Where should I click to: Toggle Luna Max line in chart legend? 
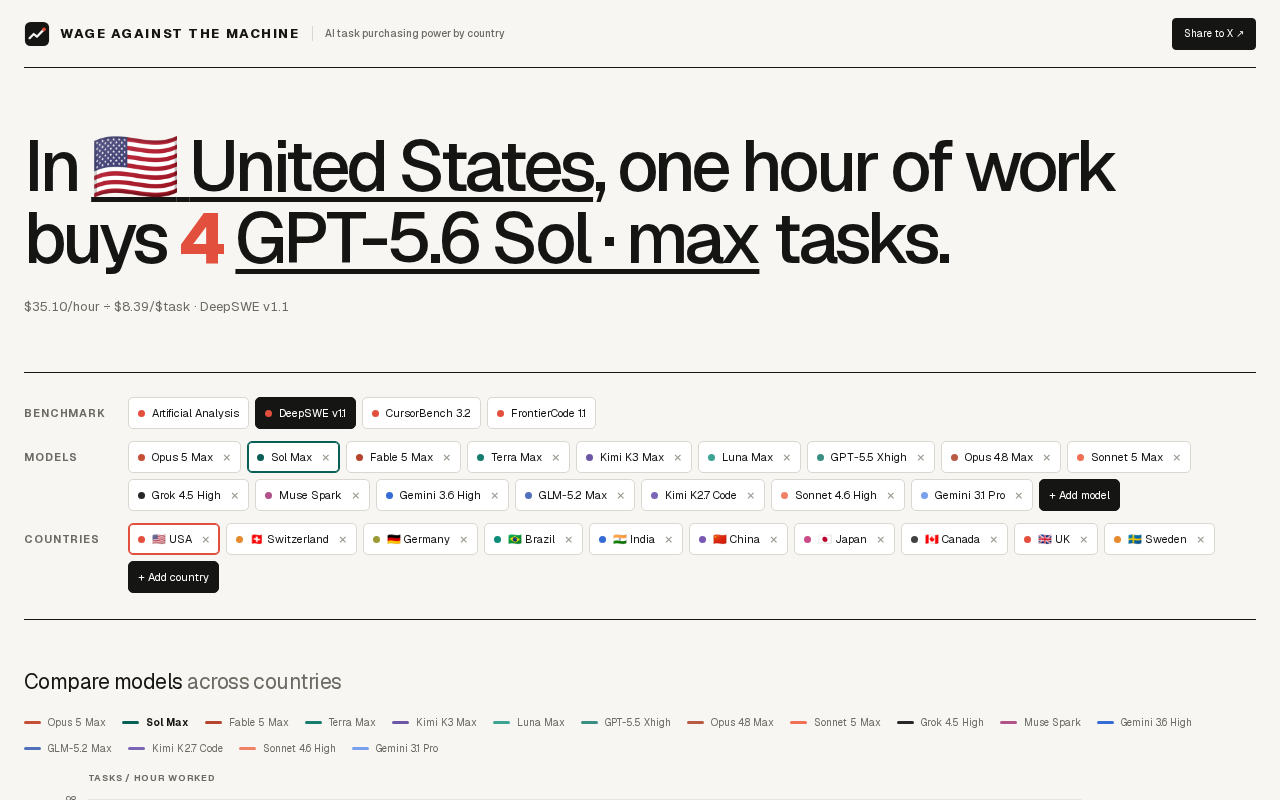pos(529,722)
